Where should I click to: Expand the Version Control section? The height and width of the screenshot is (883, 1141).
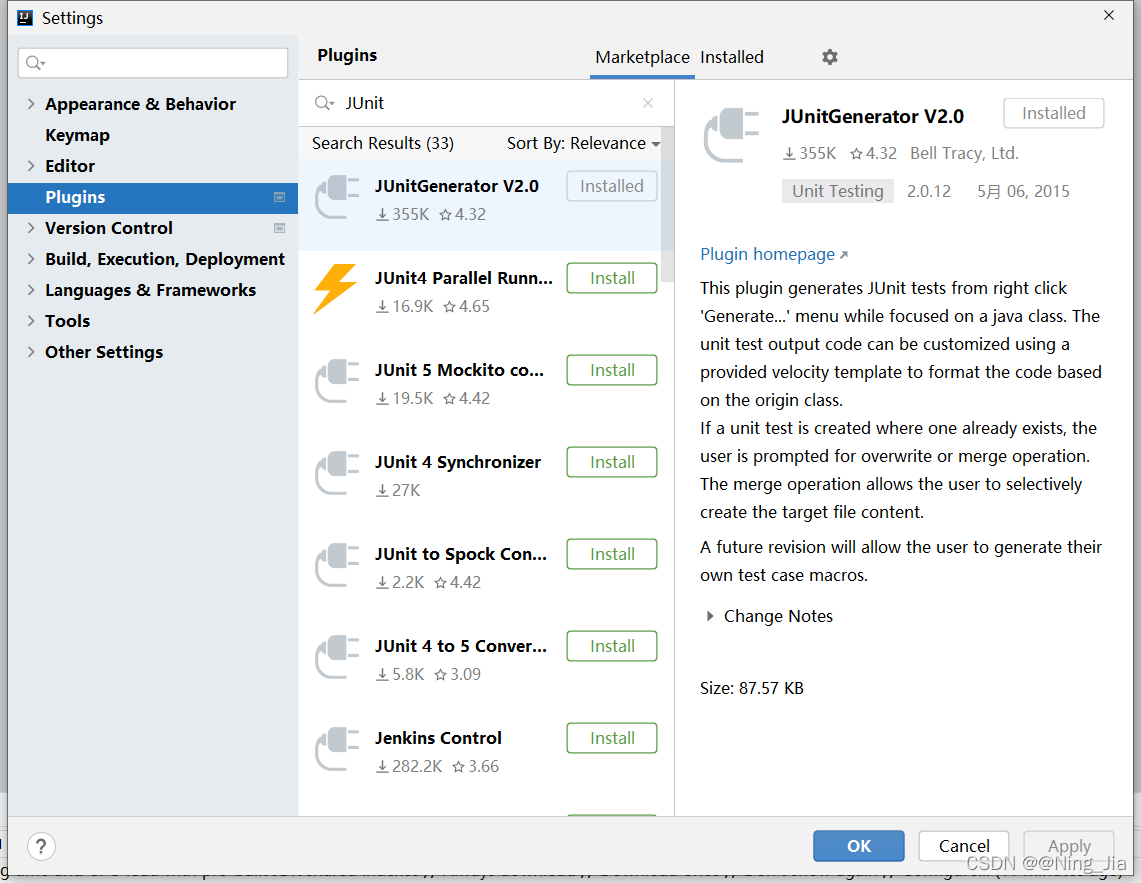(x=31, y=228)
